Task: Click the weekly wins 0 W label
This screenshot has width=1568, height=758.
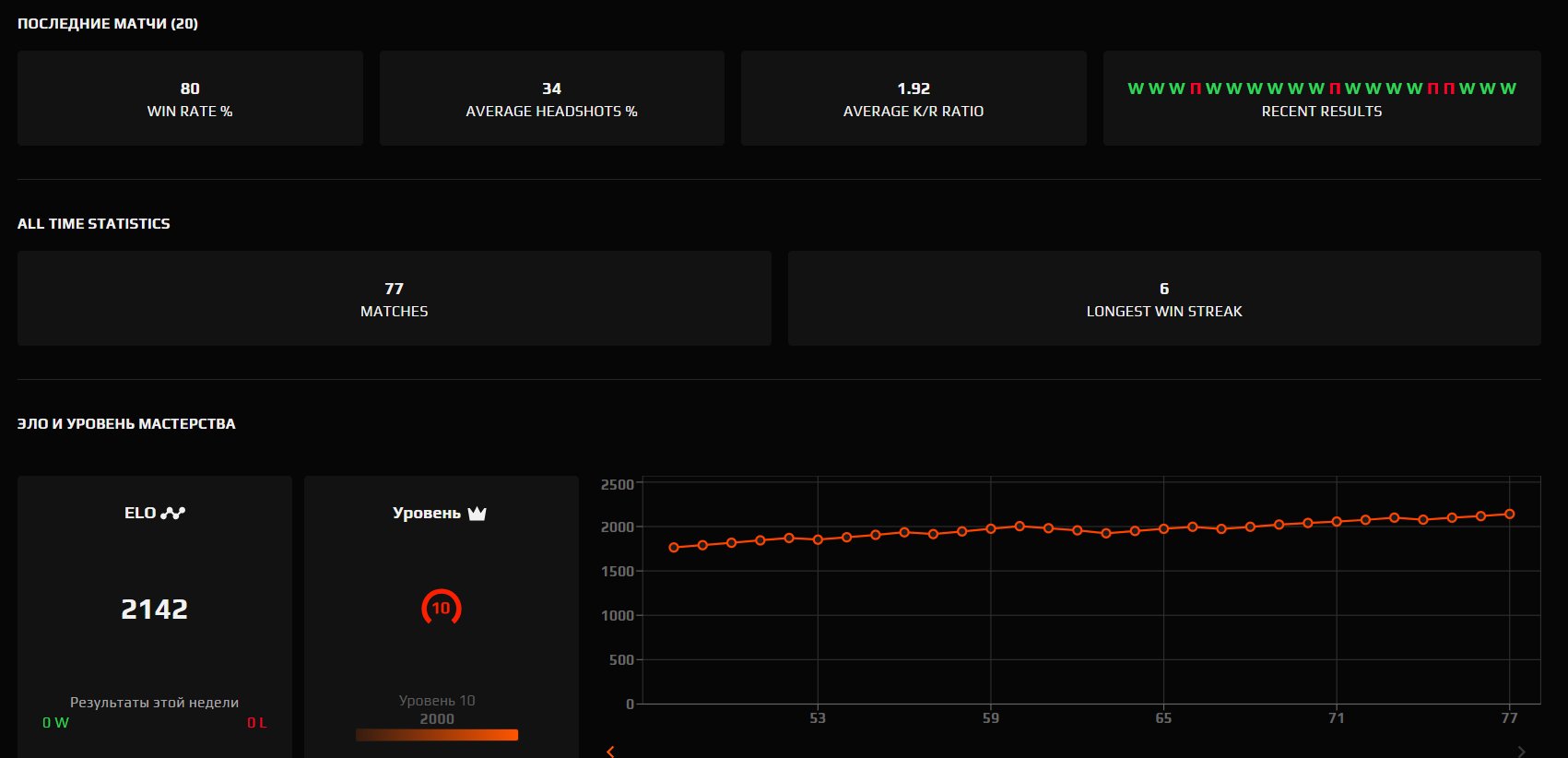Action: [55, 723]
